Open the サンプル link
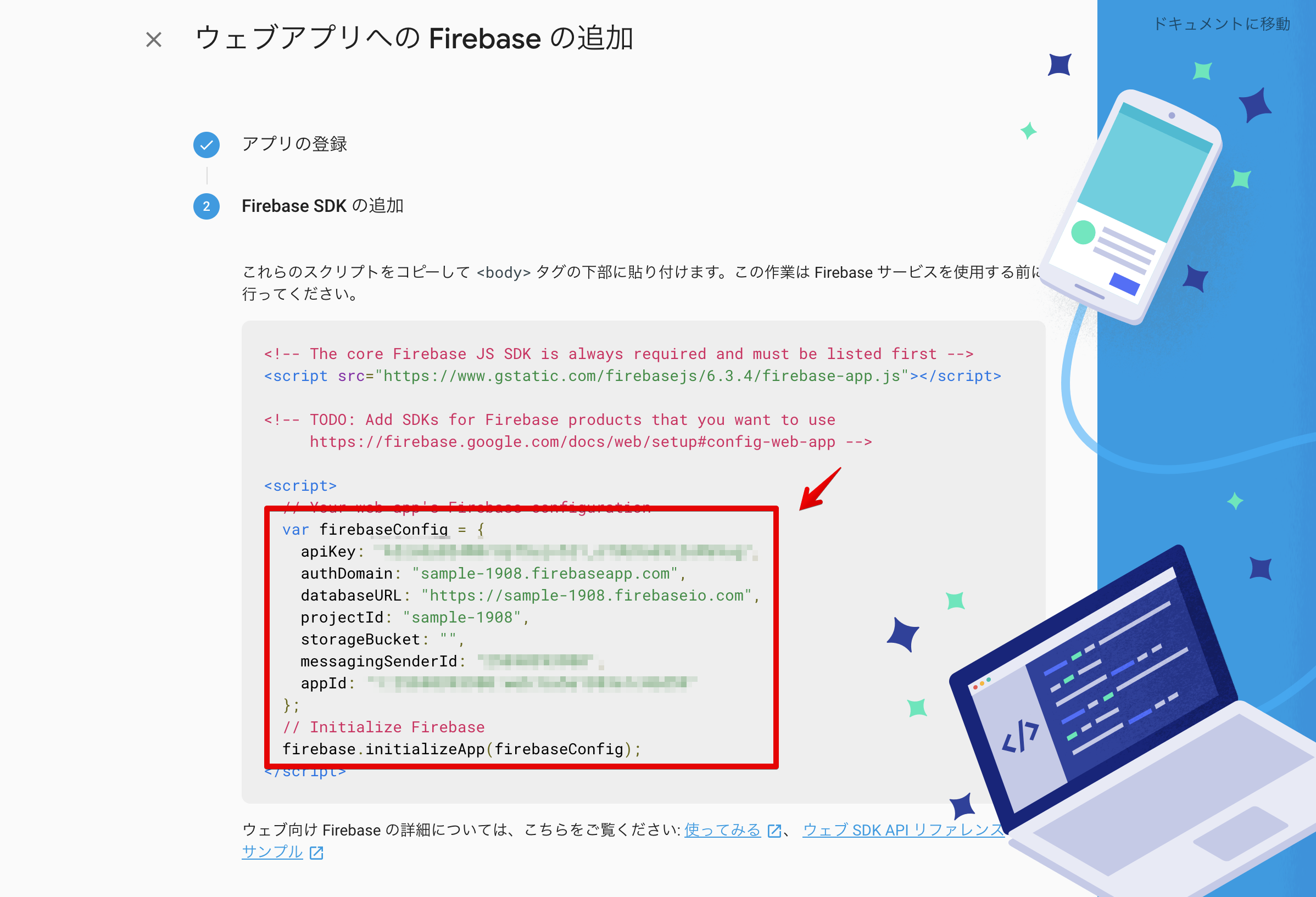This screenshot has height=897, width=1316. (272, 852)
